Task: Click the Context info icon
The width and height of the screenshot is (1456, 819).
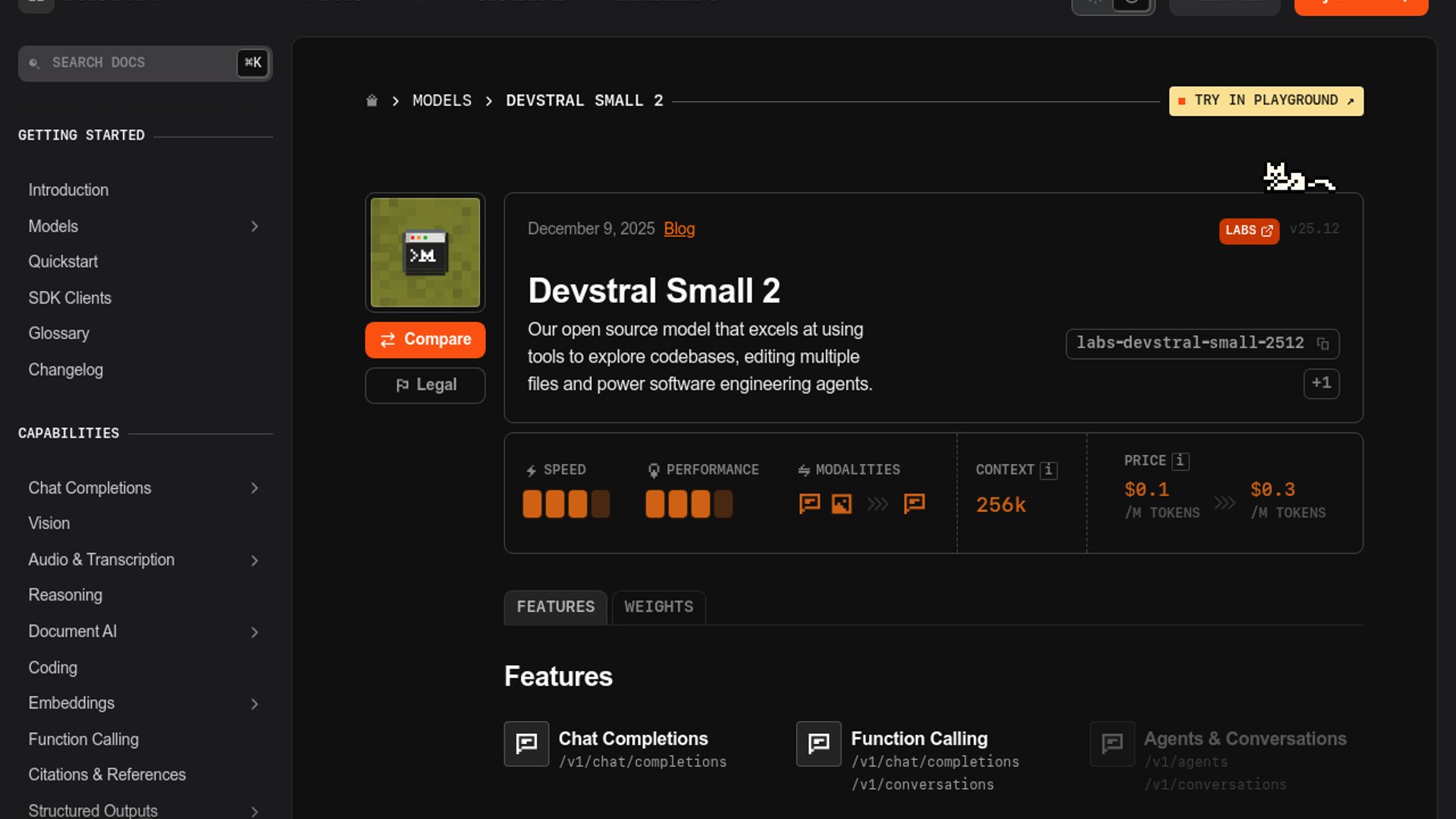Action: (x=1048, y=470)
